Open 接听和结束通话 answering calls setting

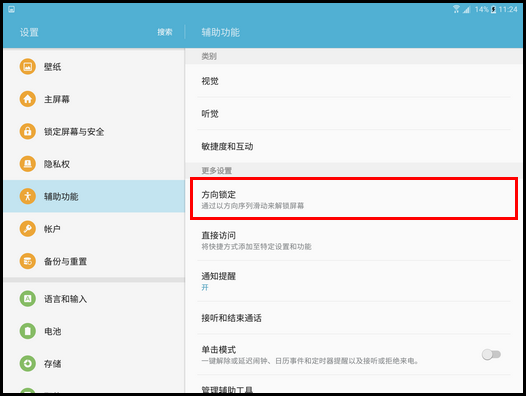click(x=354, y=318)
